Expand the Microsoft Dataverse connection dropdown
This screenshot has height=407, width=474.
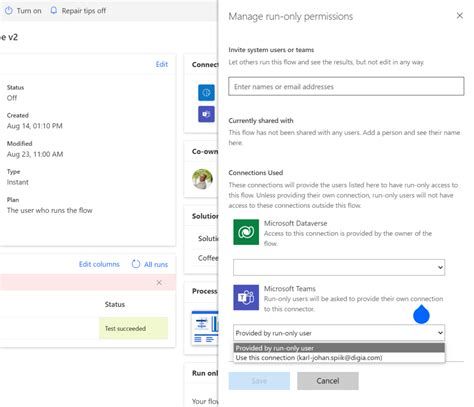point(339,267)
